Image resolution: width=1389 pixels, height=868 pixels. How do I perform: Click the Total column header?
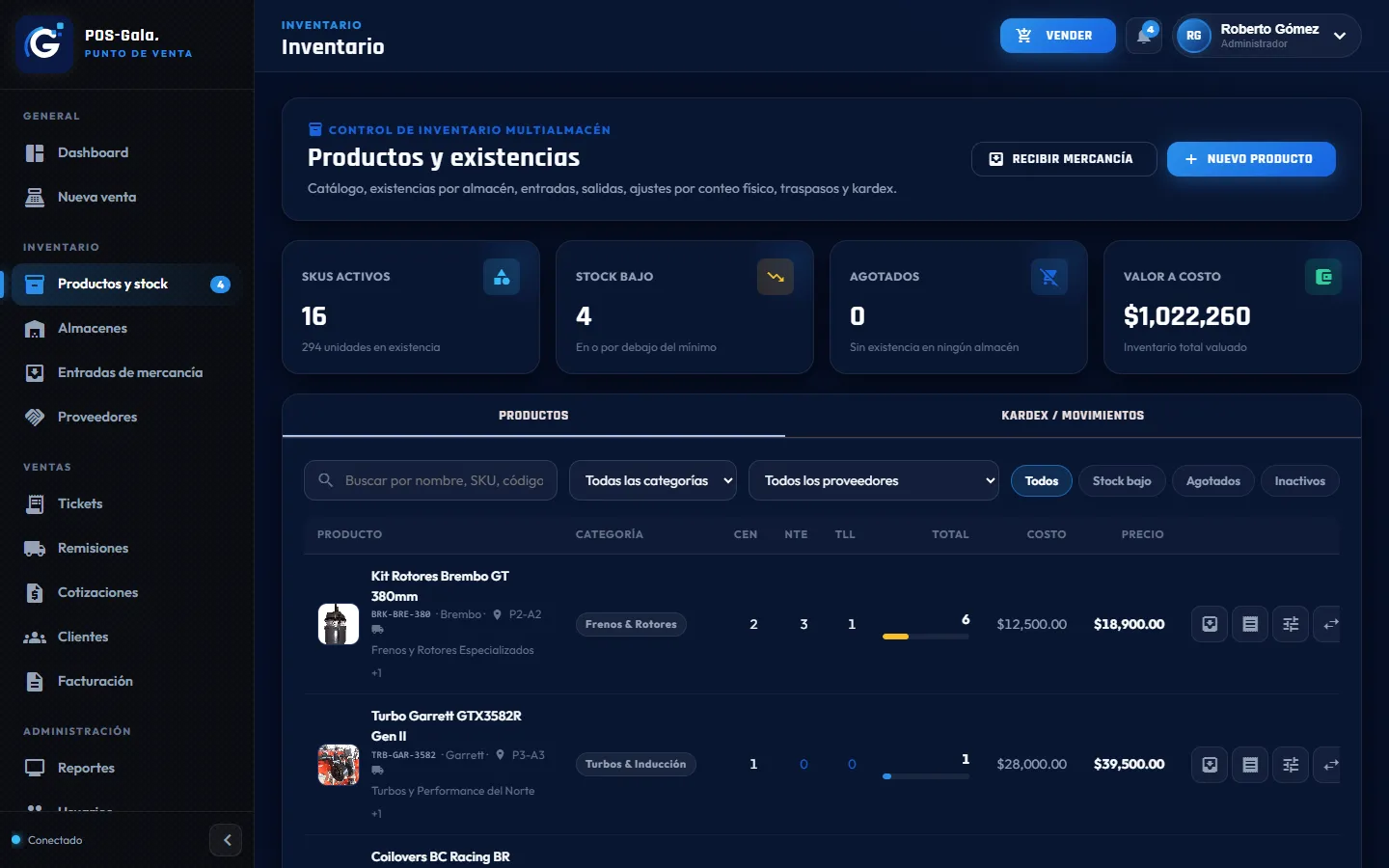point(950,534)
